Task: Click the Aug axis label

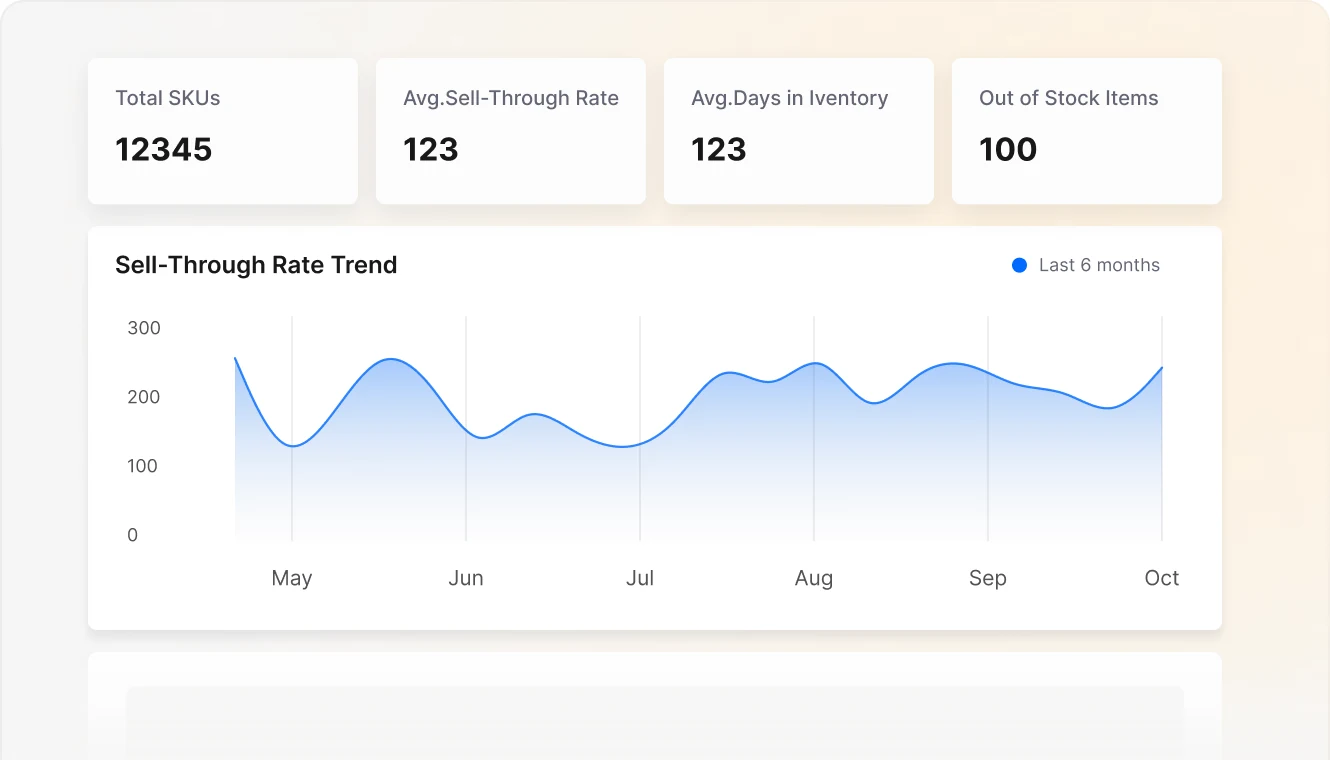Action: point(814,578)
